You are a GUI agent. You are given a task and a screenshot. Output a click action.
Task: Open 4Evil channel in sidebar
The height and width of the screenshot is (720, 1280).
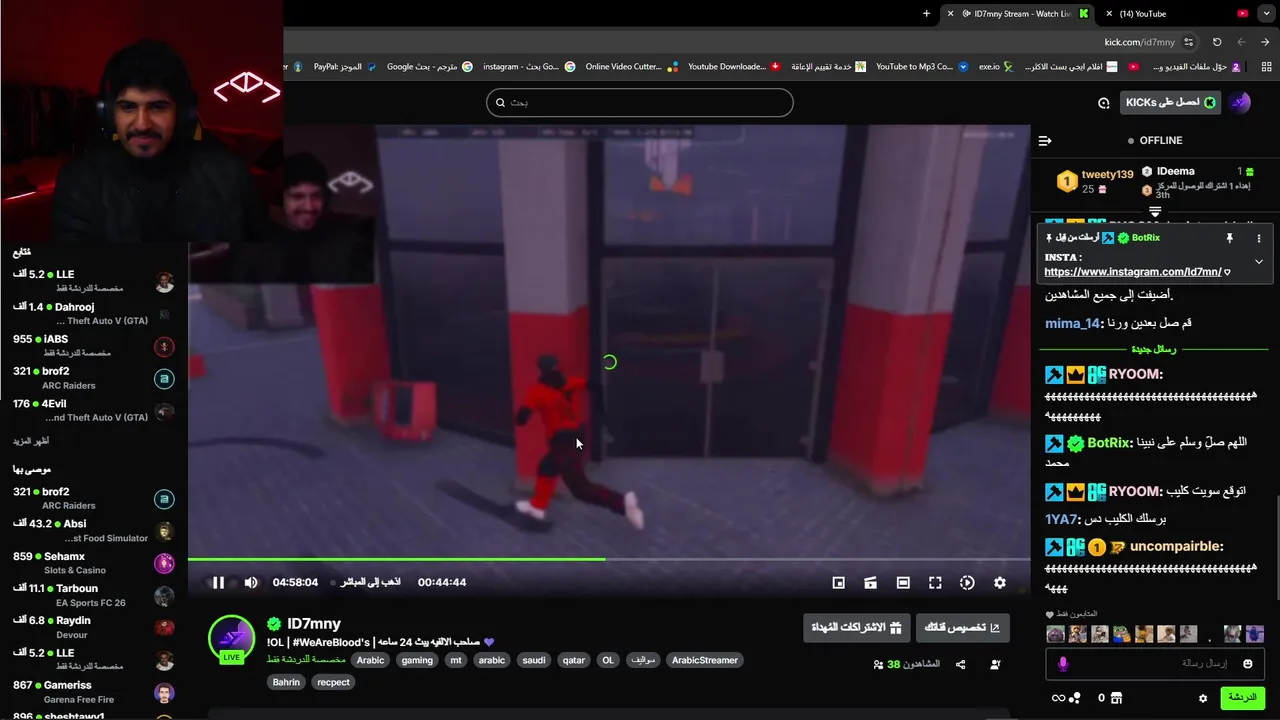tap(94, 410)
